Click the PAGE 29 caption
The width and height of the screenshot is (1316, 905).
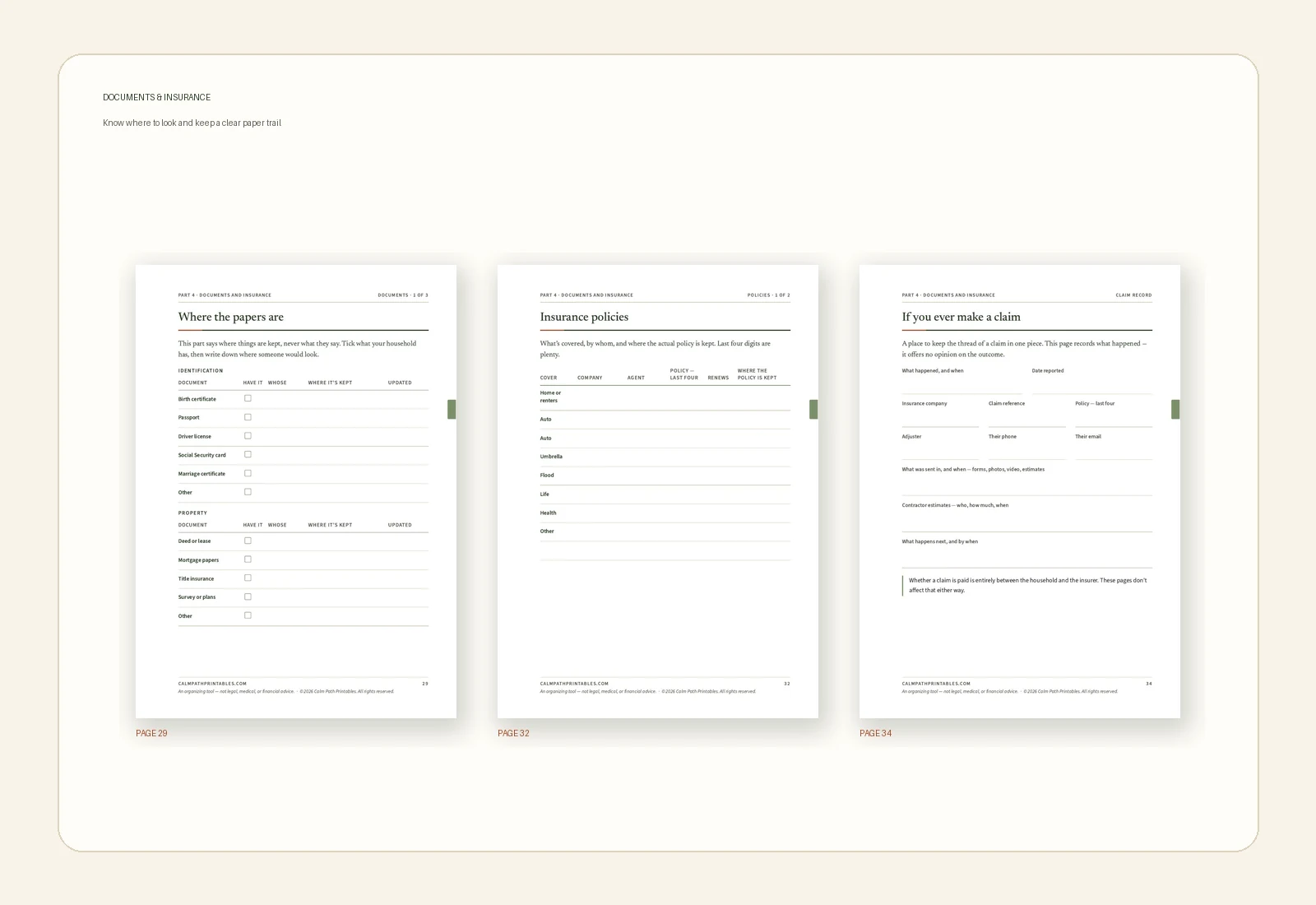(151, 733)
